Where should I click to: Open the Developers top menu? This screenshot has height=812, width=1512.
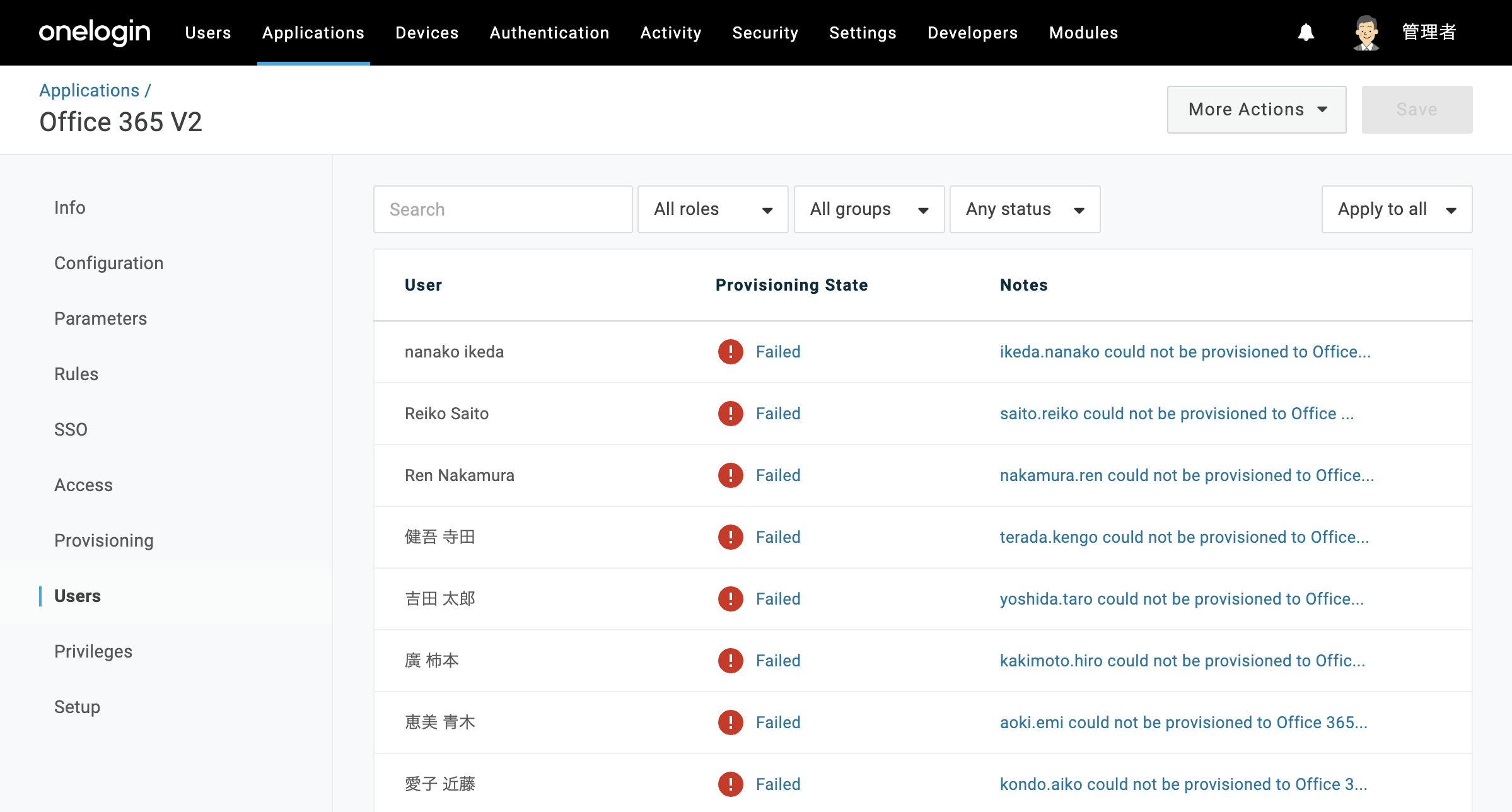click(x=973, y=33)
